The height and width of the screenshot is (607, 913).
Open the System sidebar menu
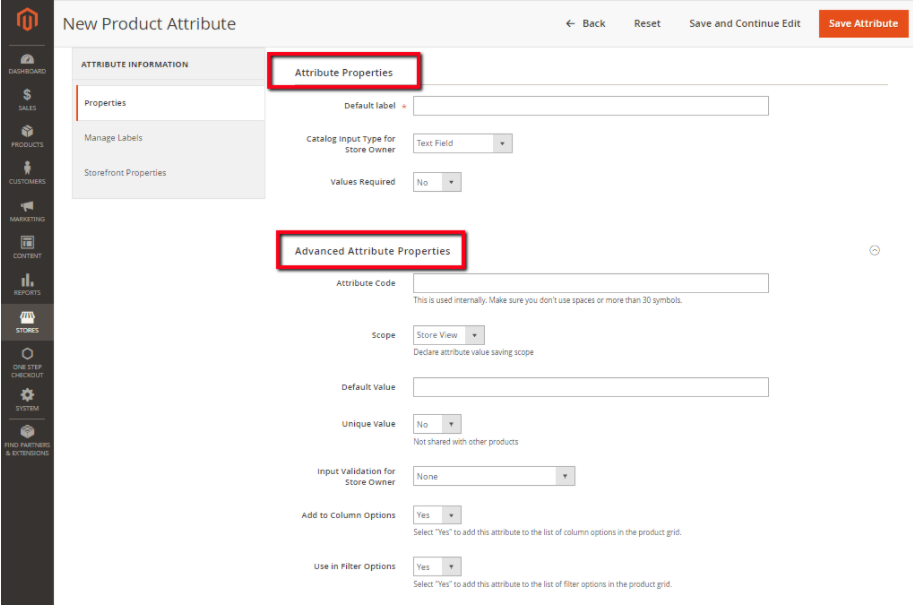[x=27, y=400]
